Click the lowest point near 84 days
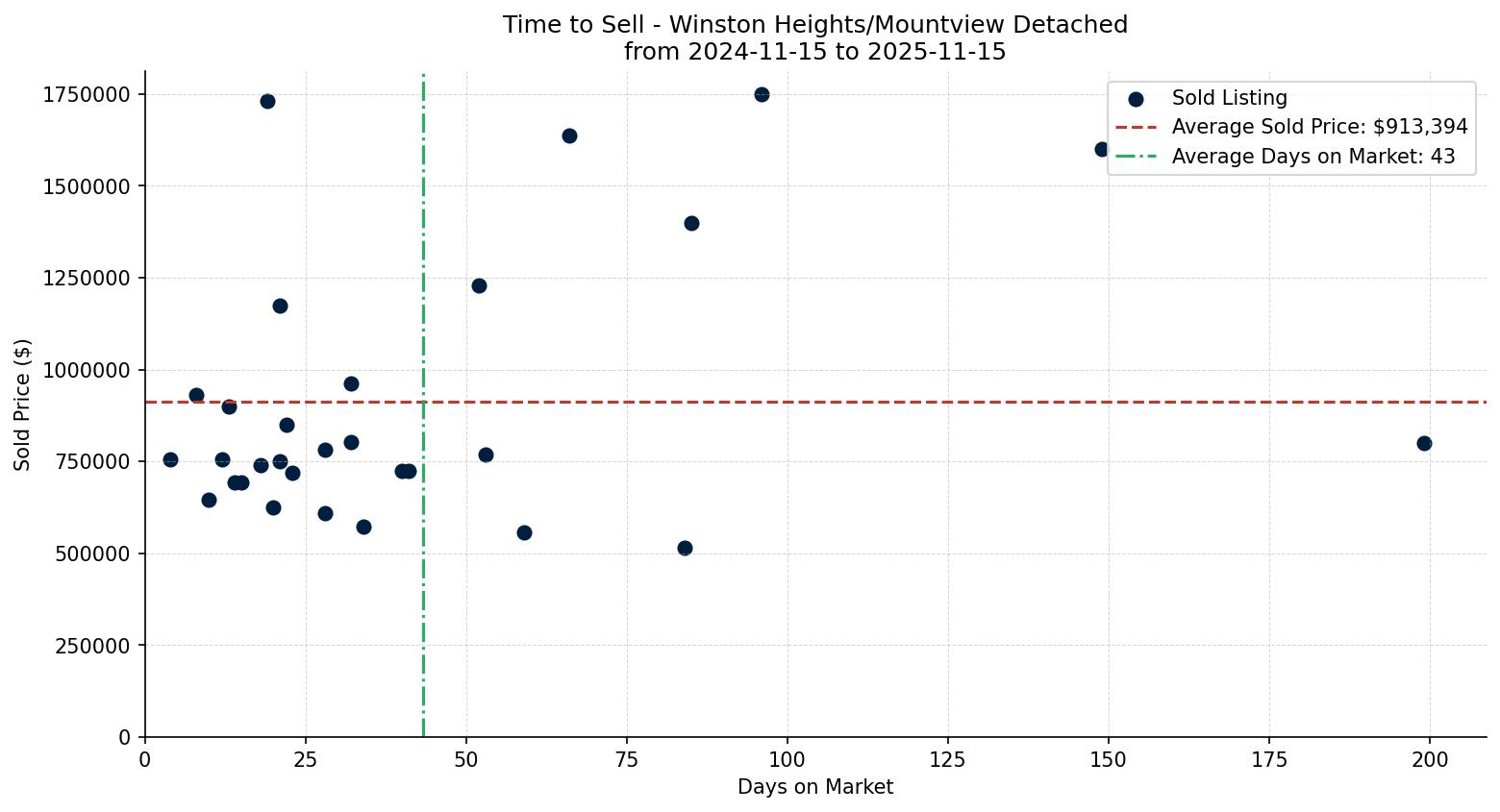1500x812 pixels. [x=684, y=547]
